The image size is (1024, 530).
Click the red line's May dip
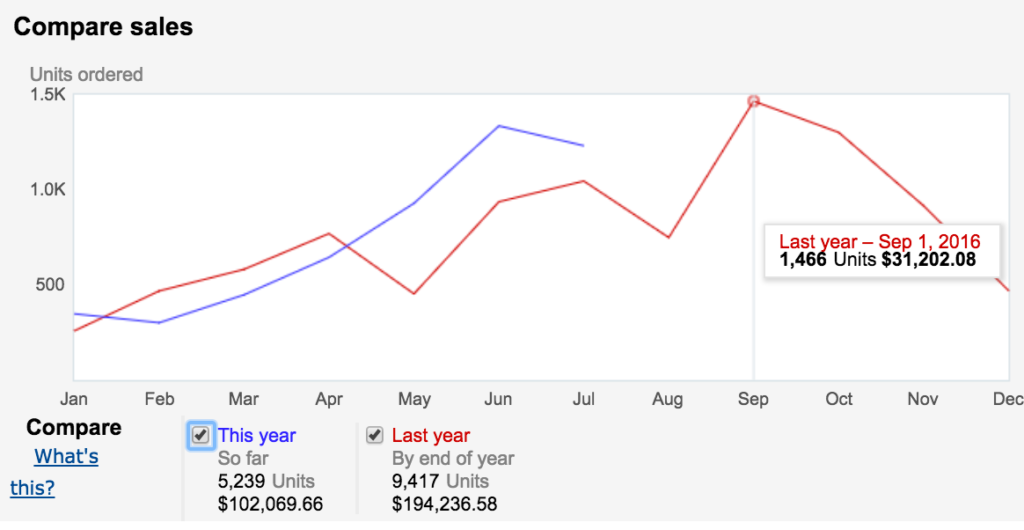coord(413,293)
